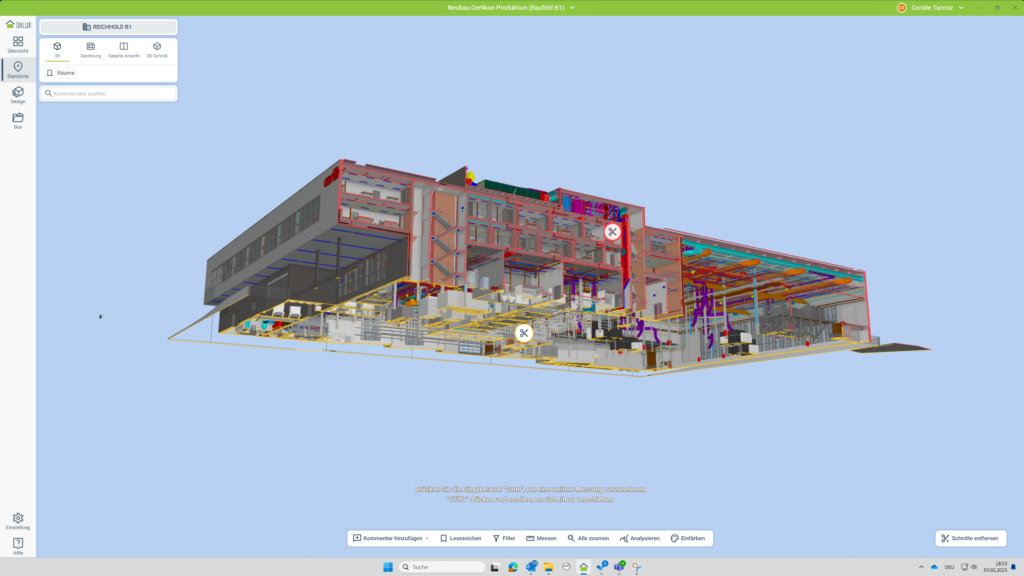Open the Einfärben color palette tool
The height and width of the screenshot is (576, 1024).
click(688, 538)
